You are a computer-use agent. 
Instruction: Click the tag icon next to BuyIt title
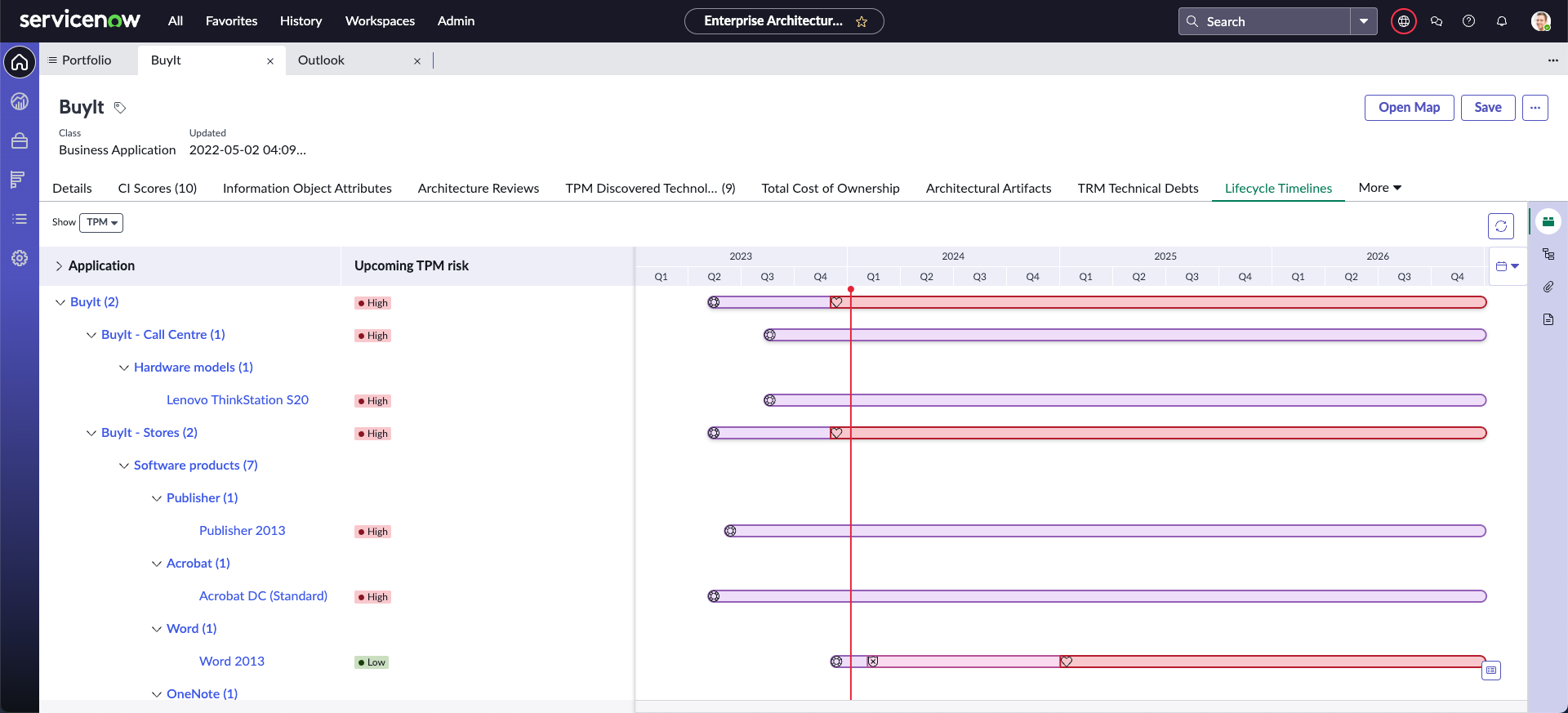tap(120, 108)
